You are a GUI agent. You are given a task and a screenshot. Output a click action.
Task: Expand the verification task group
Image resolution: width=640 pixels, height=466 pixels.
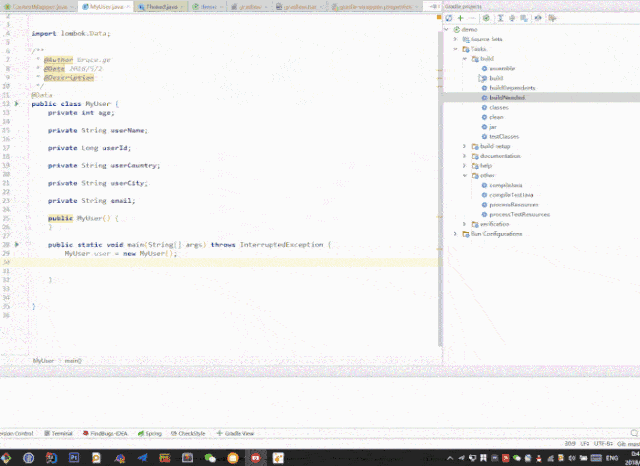coord(465,224)
